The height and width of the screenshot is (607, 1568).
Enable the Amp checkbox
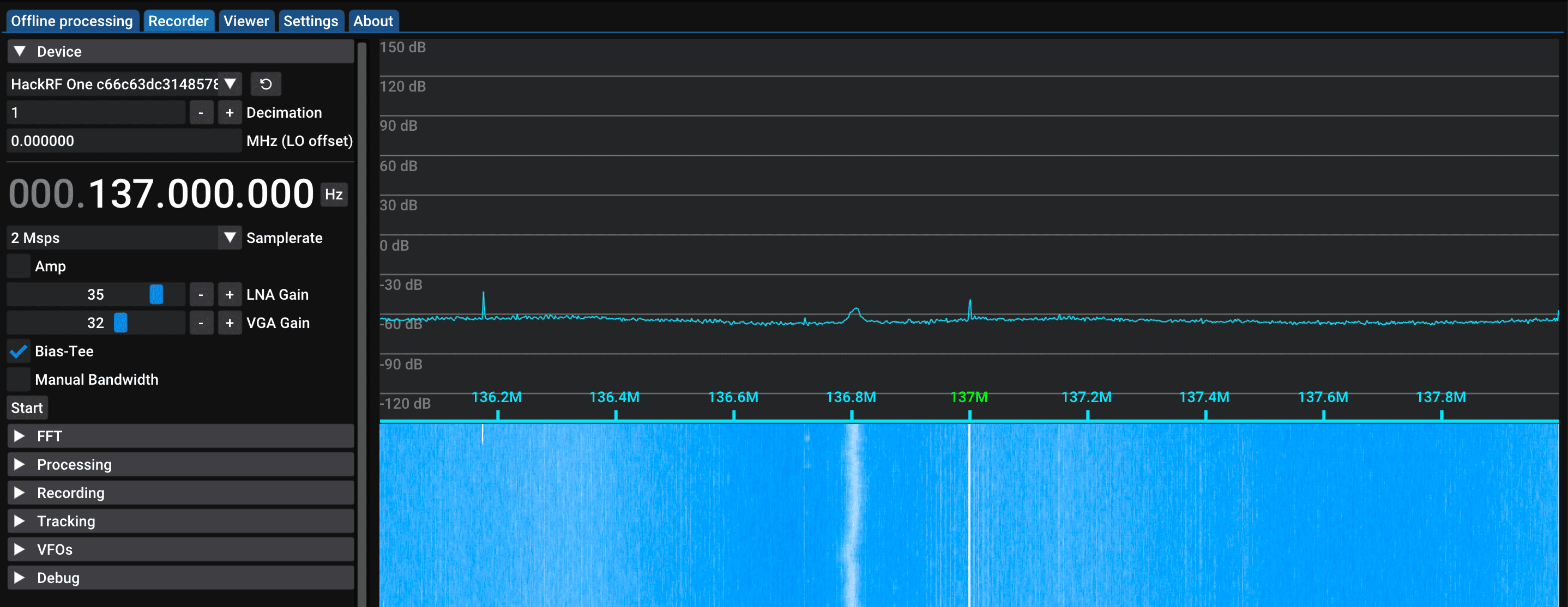tap(19, 266)
